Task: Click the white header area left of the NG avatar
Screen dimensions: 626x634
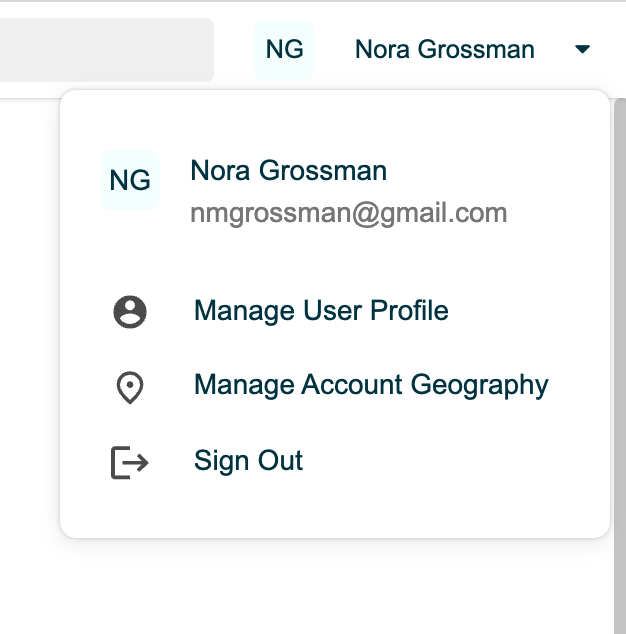Action: tap(234, 50)
